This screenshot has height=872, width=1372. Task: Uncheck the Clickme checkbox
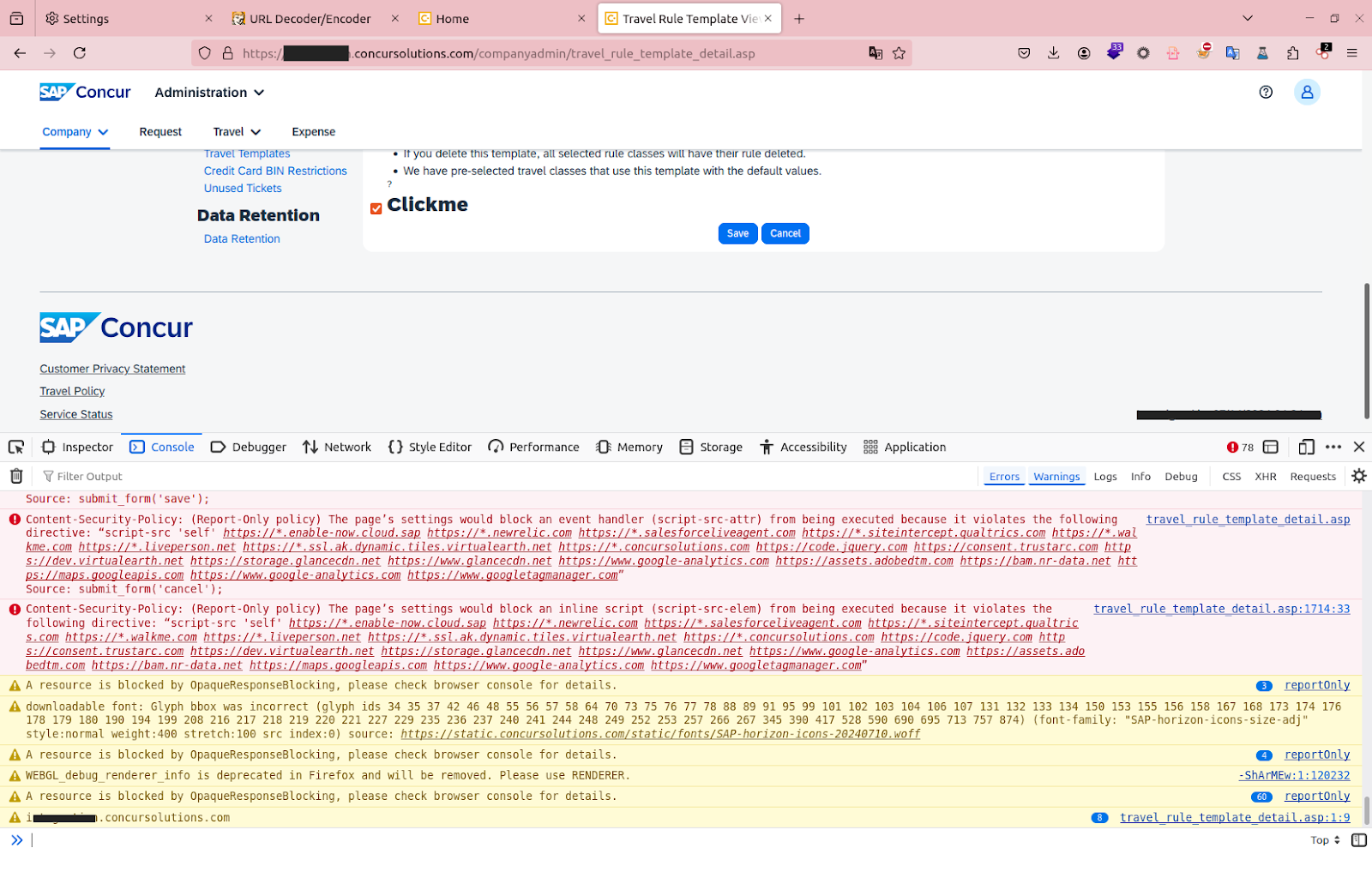[x=376, y=207]
